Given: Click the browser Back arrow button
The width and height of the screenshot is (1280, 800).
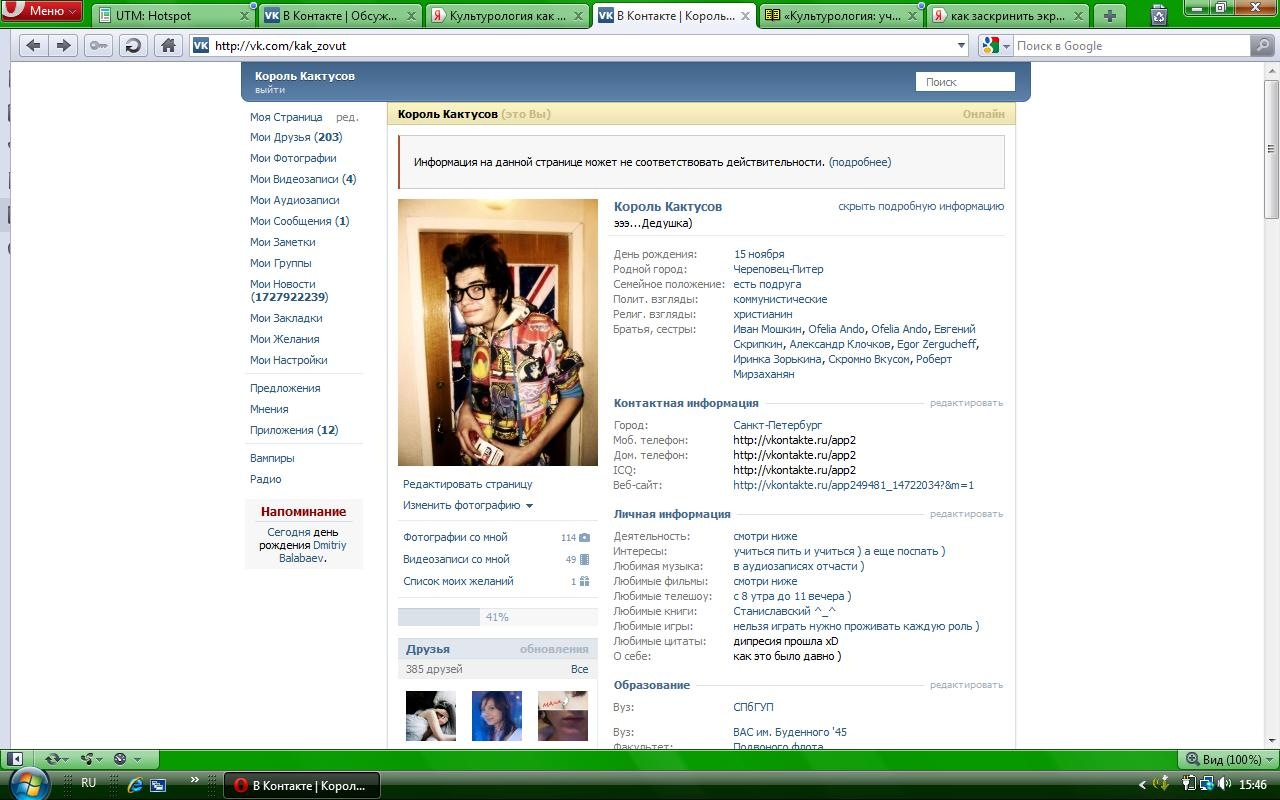Looking at the screenshot, I should point(33,45).
